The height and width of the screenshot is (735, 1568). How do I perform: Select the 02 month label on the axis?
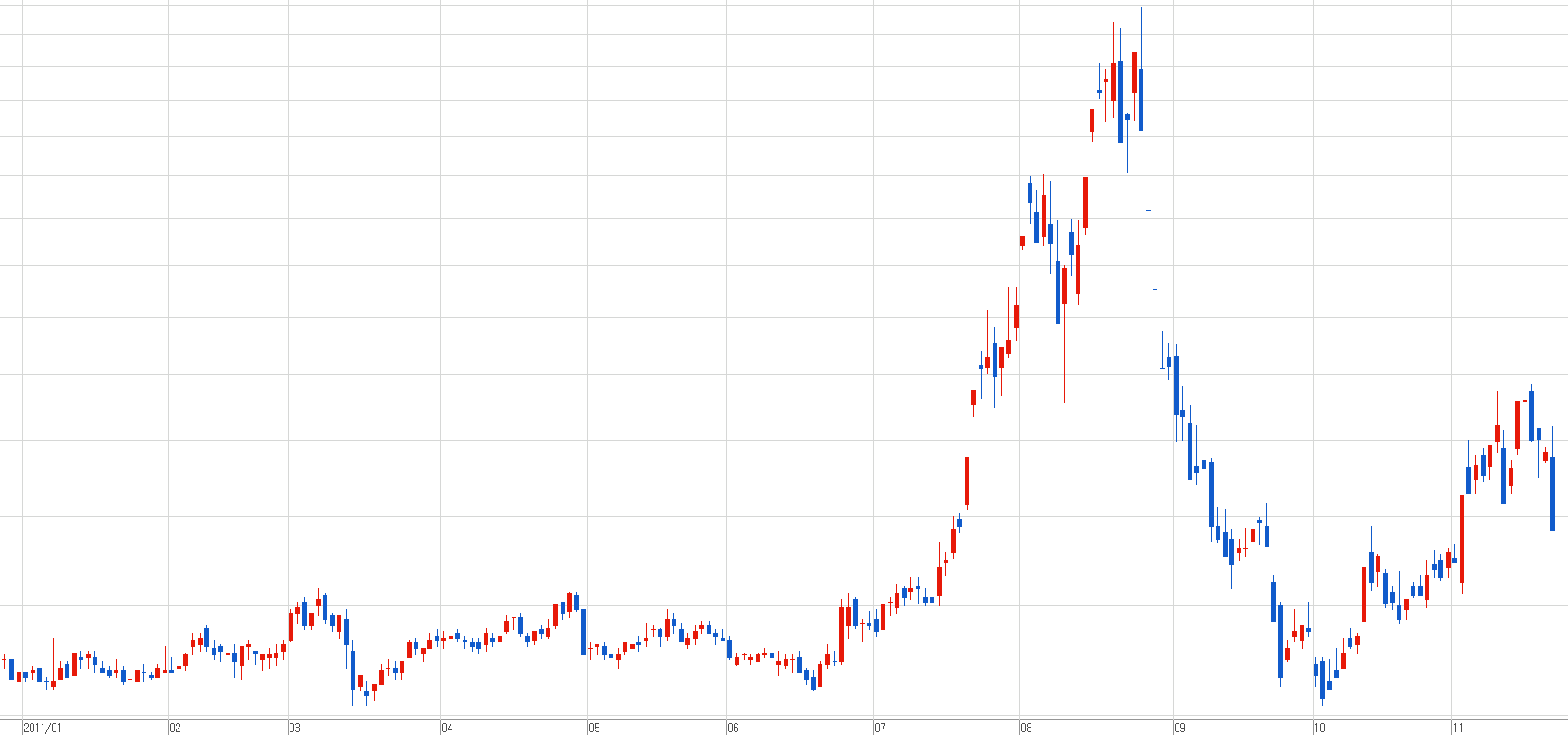point(176,728)
